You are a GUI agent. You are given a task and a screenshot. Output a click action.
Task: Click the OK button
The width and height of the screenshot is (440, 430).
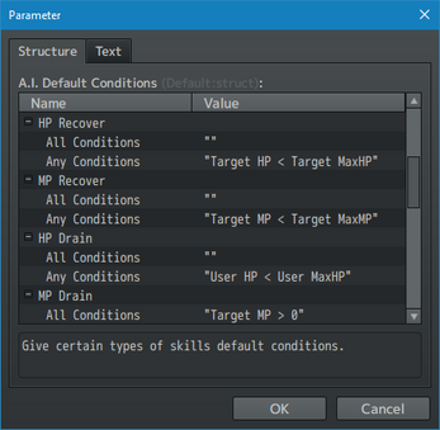click(279, 409)
